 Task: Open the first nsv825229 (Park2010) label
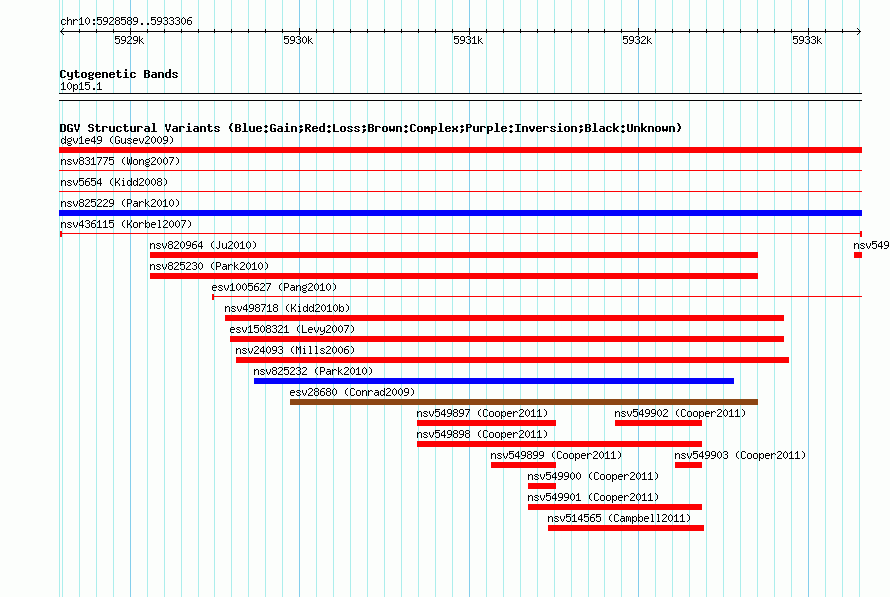click(120, 203)
